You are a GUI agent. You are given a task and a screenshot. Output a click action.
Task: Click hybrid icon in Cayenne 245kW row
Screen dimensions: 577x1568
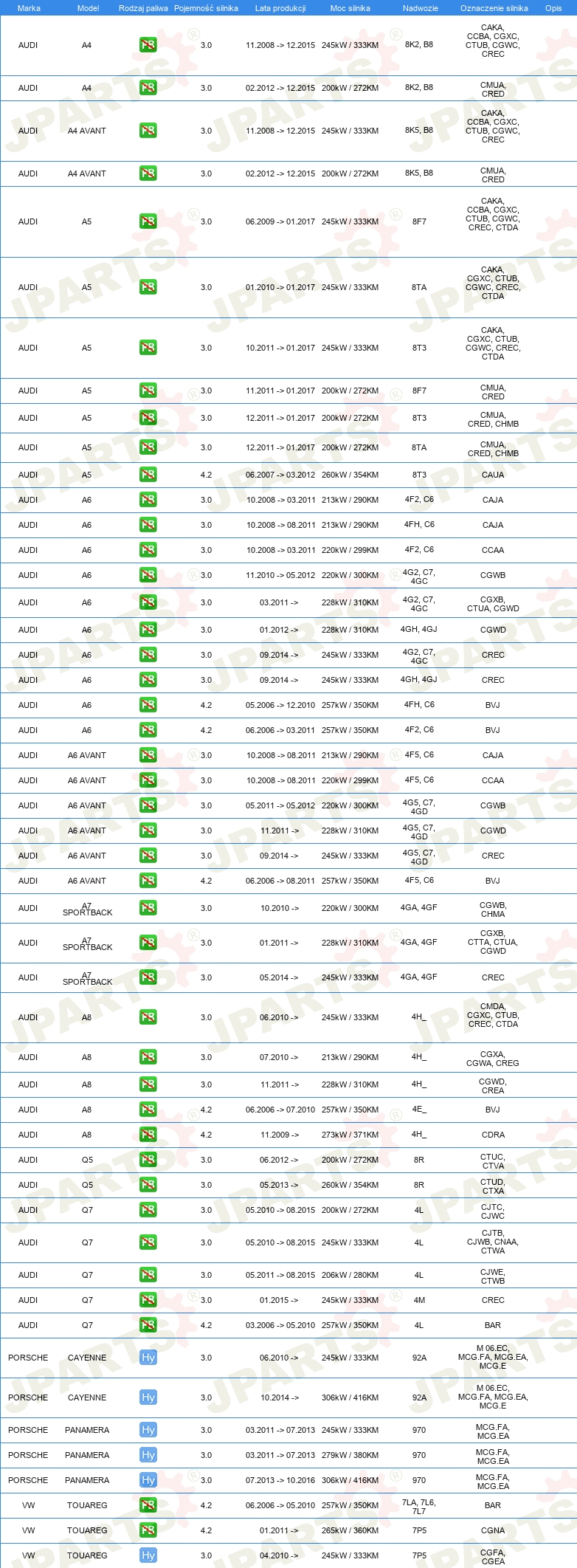(x=148, y=1358)
